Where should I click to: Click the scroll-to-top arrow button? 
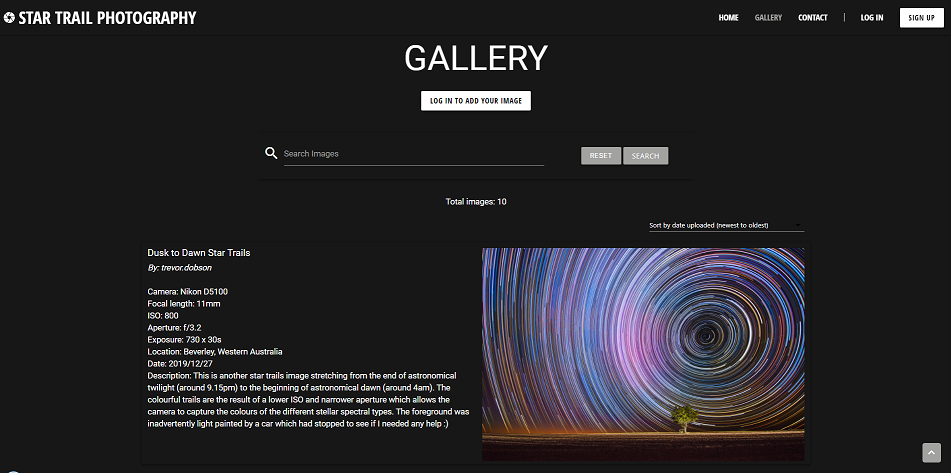coord(931,452)
